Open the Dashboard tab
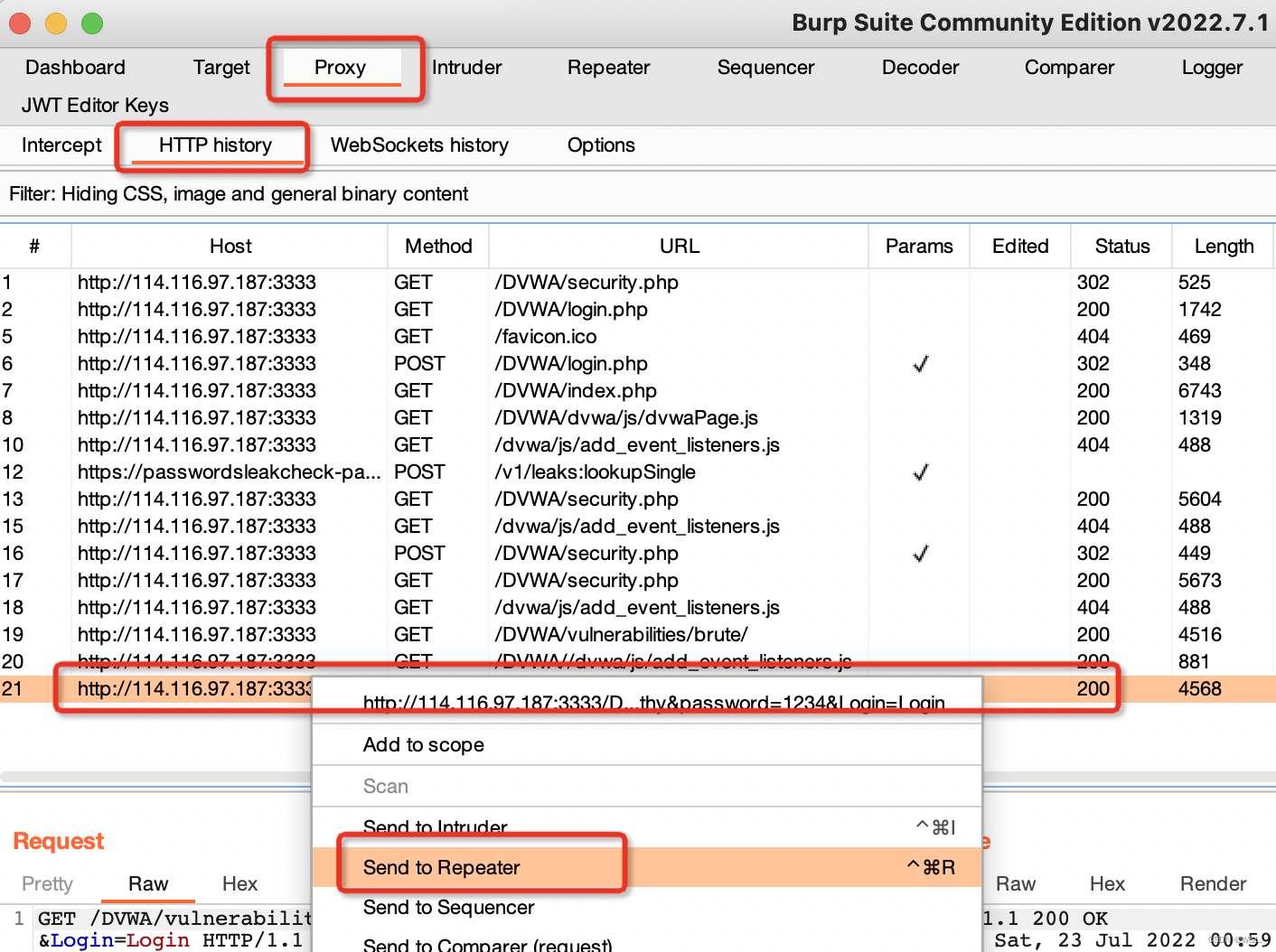1276x952 pixels. point(75,68)
